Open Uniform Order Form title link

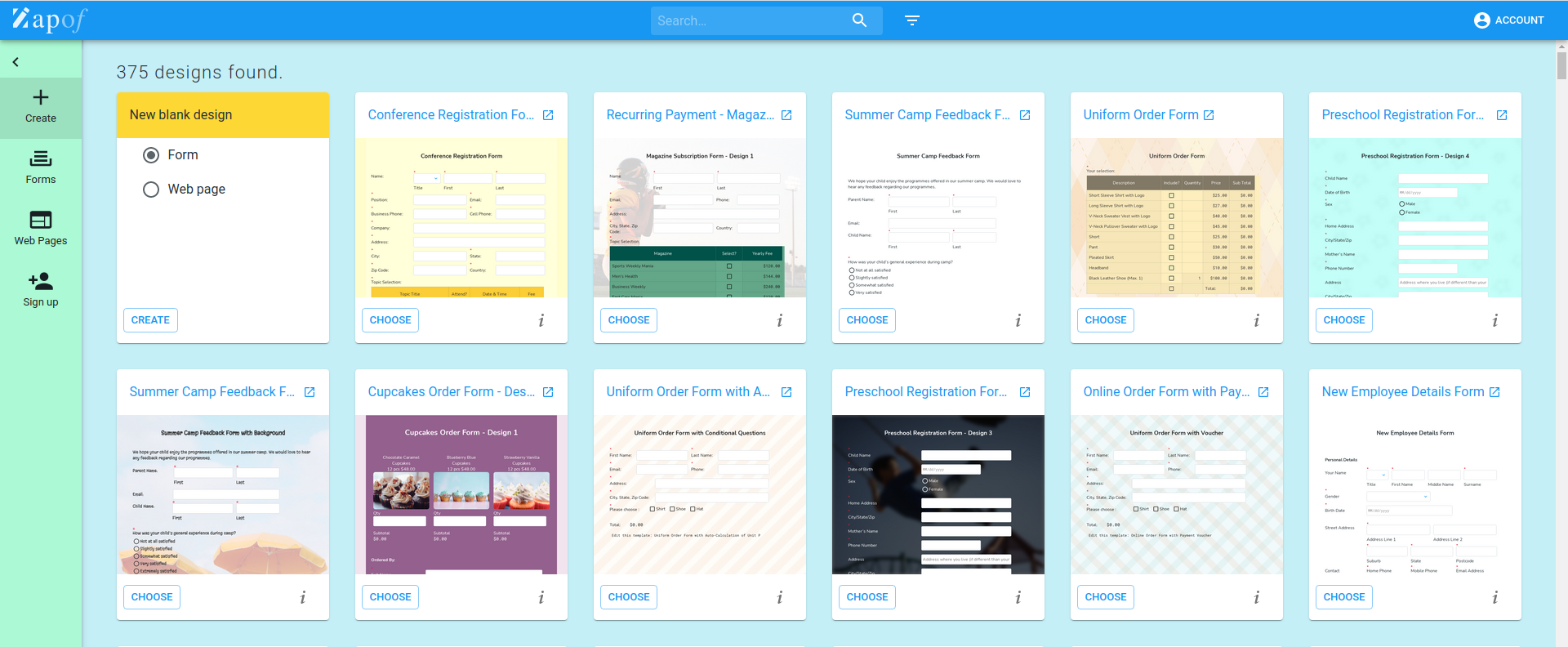click(1141, 115)
